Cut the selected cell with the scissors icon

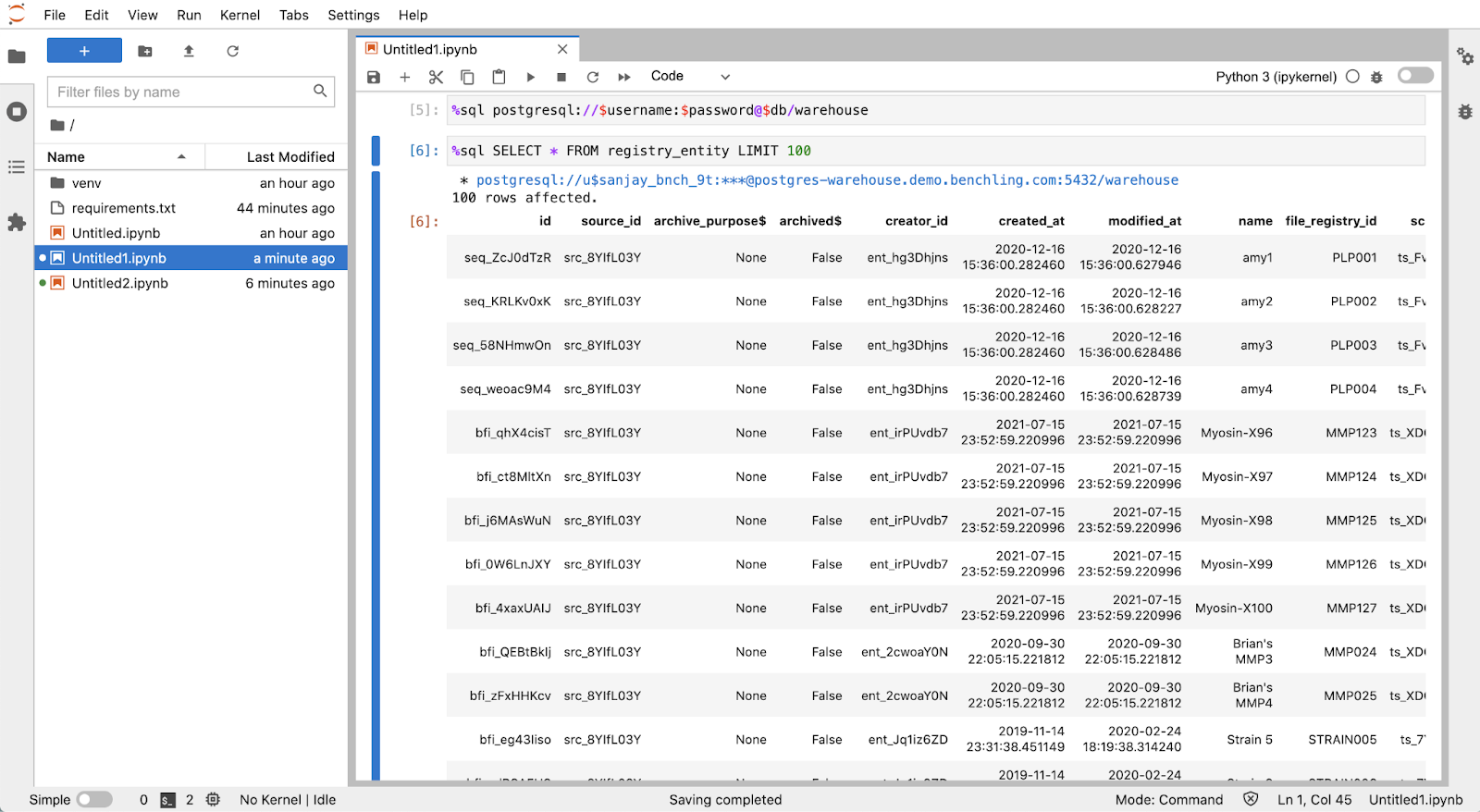436,77
